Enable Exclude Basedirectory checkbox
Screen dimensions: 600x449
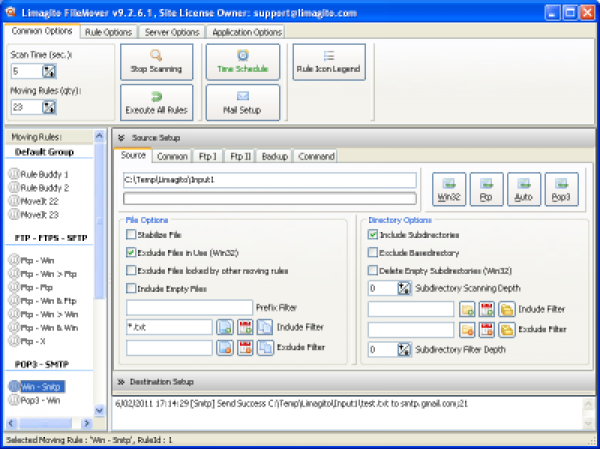(x=373, y=252)
